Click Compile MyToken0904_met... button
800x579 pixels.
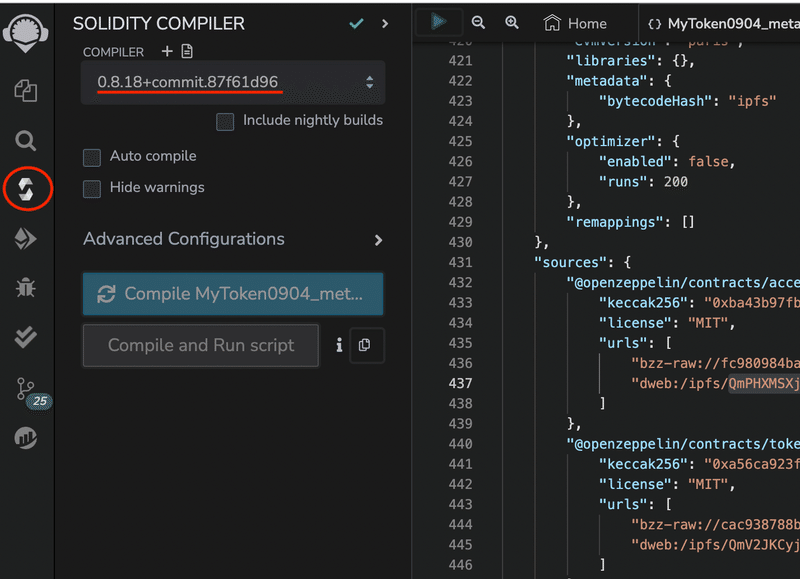[233, 294]
